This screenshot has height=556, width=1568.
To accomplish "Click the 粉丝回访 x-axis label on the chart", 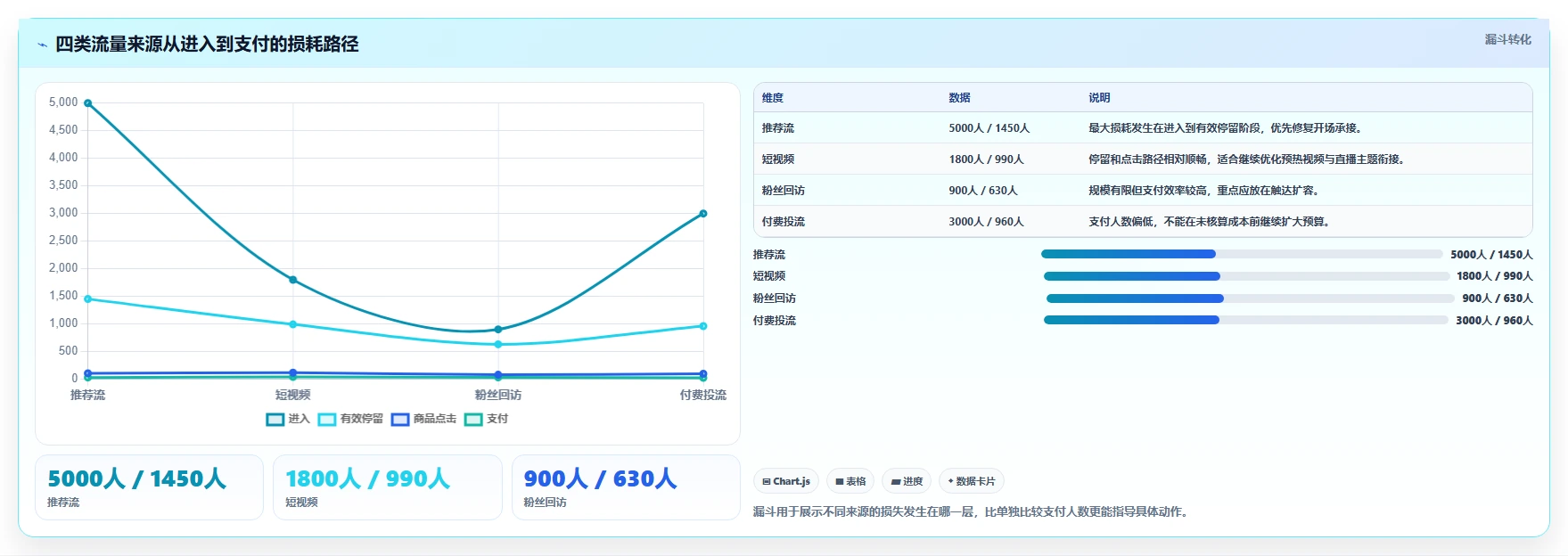I will click(498, 395).
